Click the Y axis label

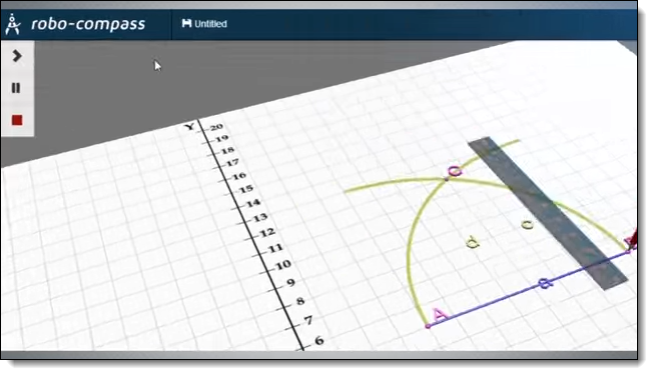189,126
